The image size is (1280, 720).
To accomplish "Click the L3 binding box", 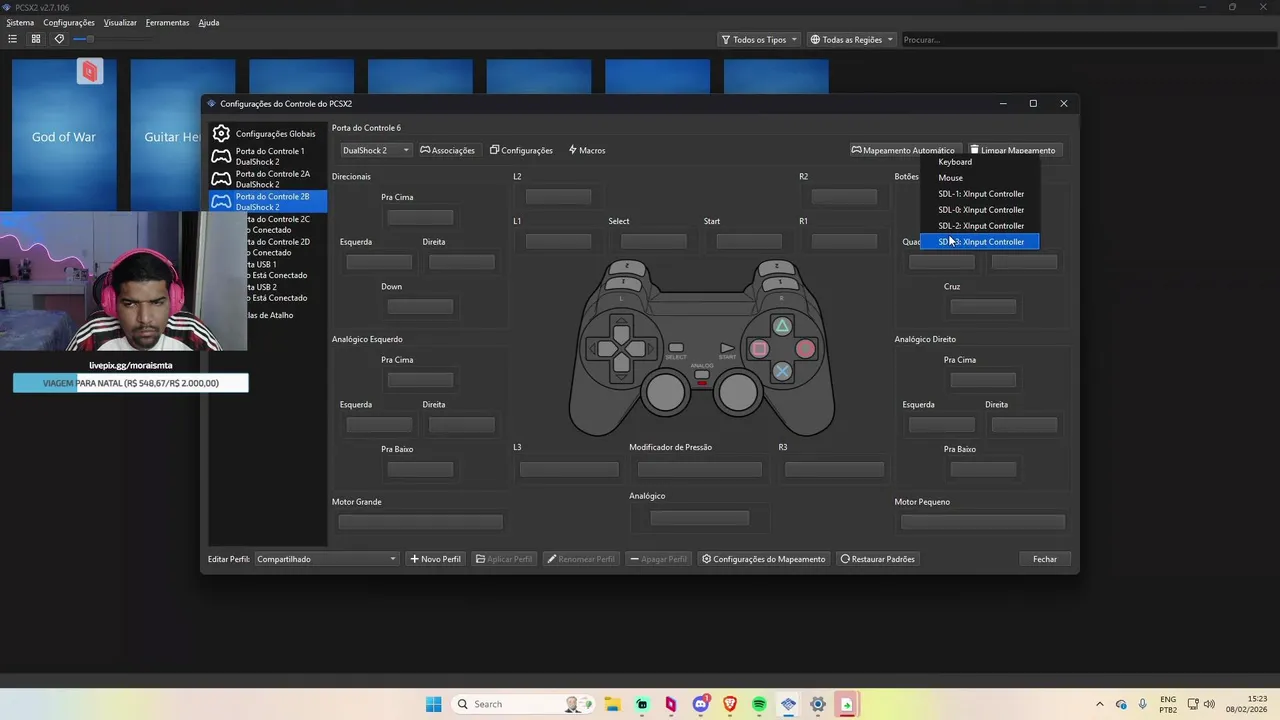I will [x=569, y=469].
